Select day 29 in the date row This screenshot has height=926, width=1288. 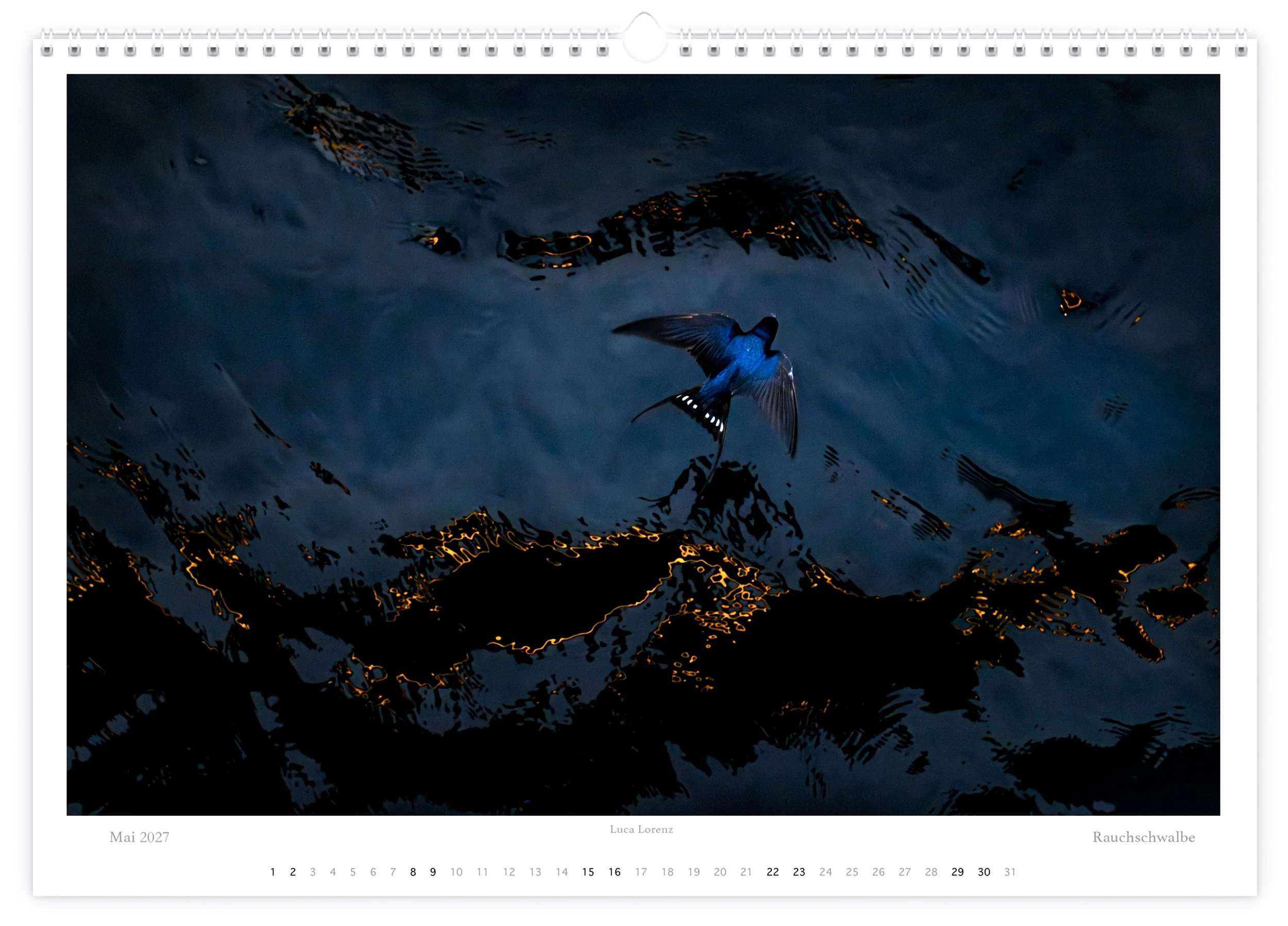click(957, 871)
